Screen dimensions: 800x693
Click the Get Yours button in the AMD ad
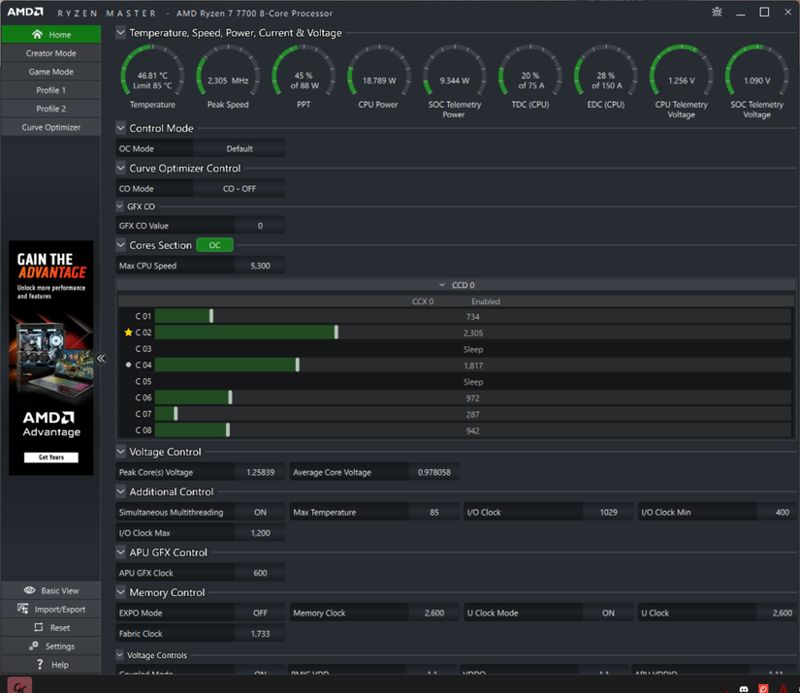coord(50,459)
